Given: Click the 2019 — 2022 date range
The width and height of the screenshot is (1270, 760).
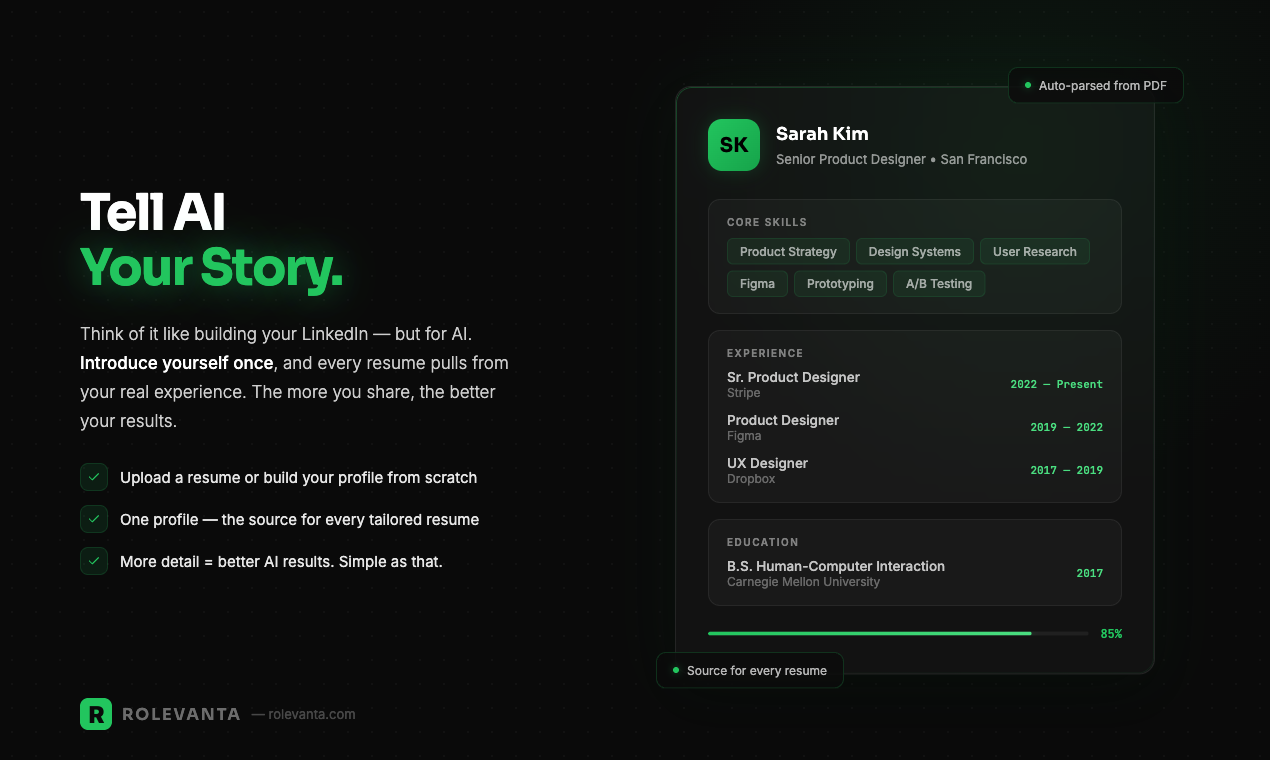Looking at the screenshot, I should pos(1066,427).
